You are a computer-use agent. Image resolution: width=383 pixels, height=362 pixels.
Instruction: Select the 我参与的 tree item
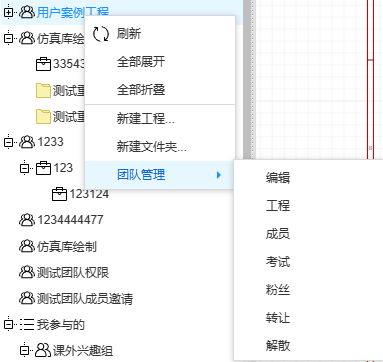point(61,324)
